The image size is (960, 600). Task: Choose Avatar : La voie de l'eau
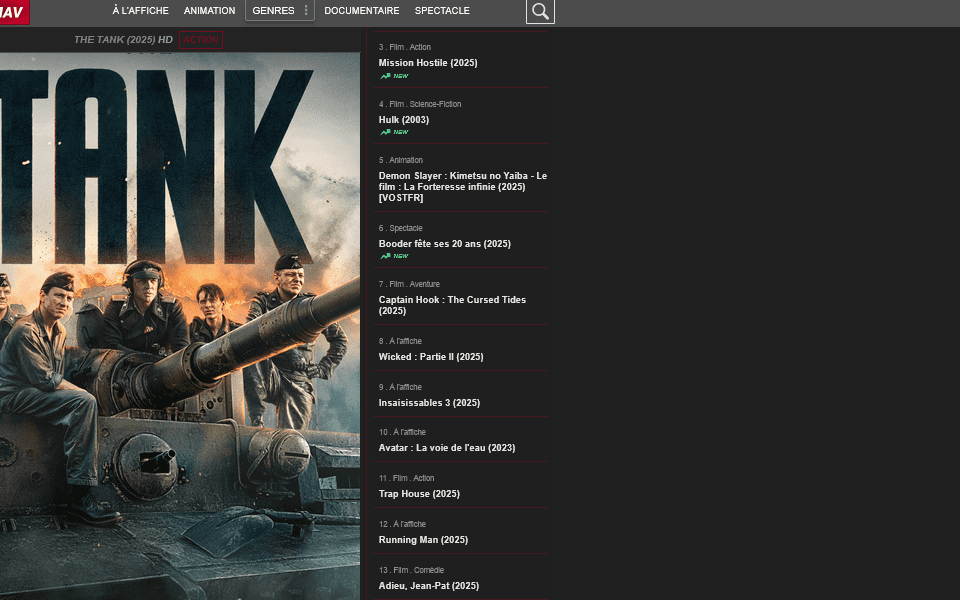446,448
